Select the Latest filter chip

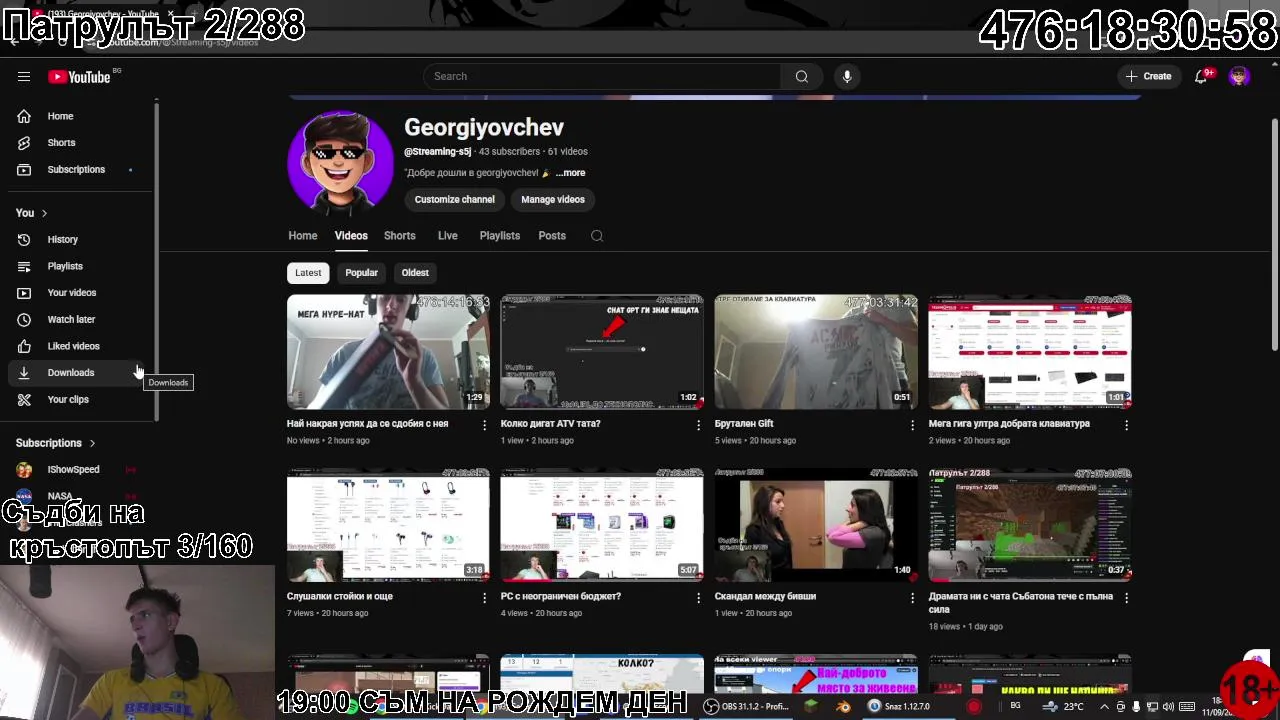click(308, 273)
